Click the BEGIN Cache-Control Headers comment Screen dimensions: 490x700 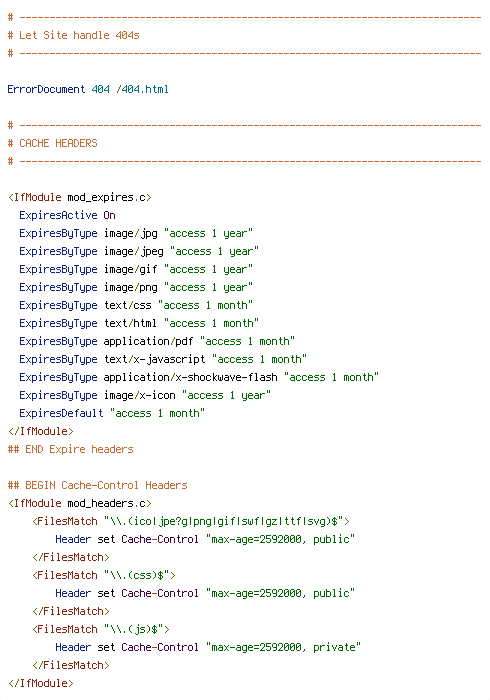[x=98, y=485]
